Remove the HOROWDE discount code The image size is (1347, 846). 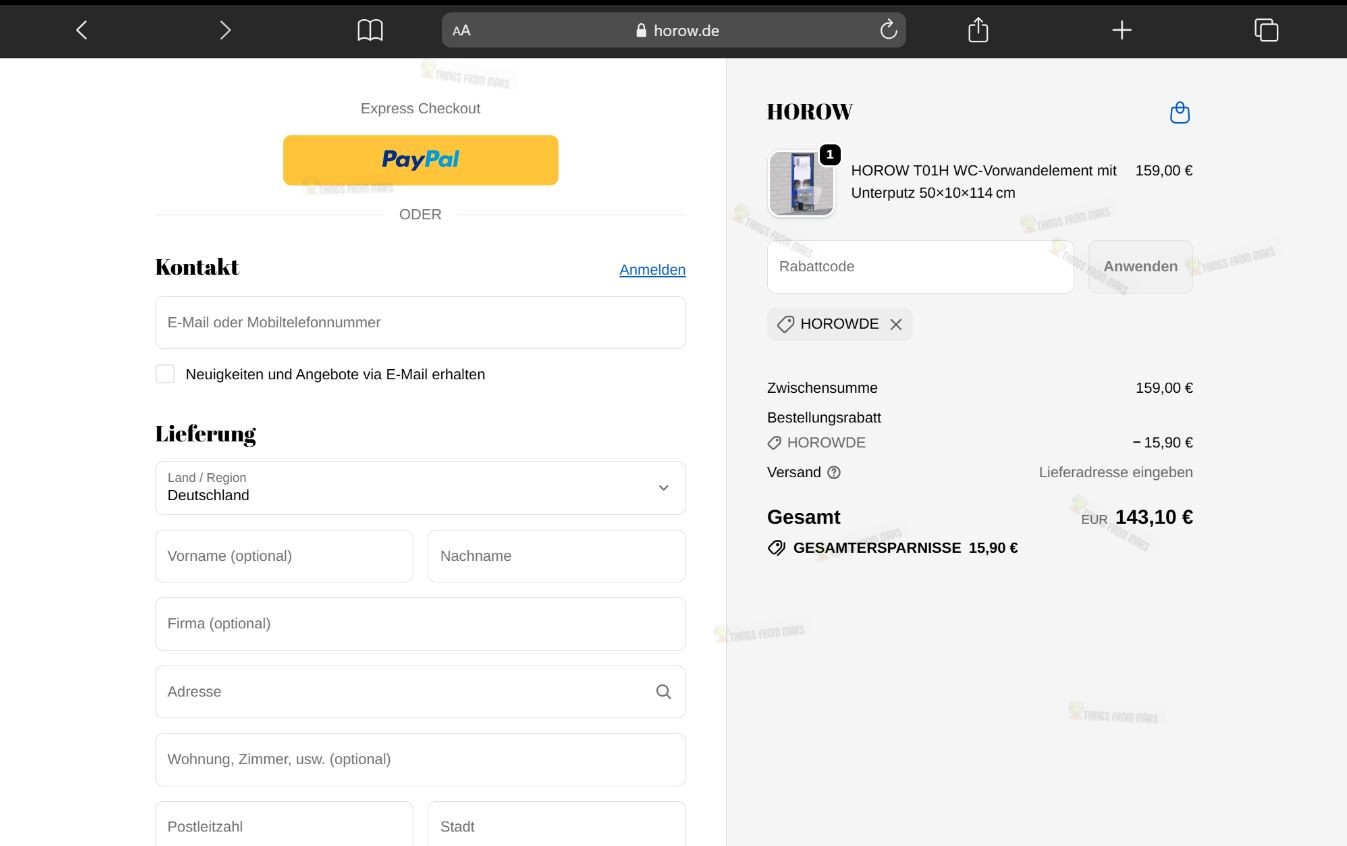(x=896, y=324)
